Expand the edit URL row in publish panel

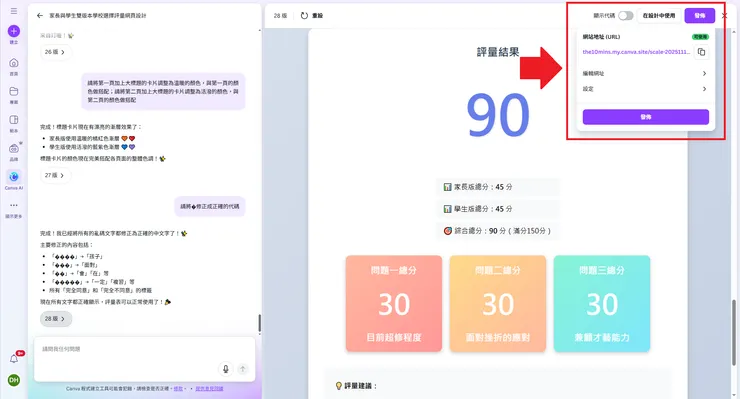pyautogui.click(x=645, y=74)
